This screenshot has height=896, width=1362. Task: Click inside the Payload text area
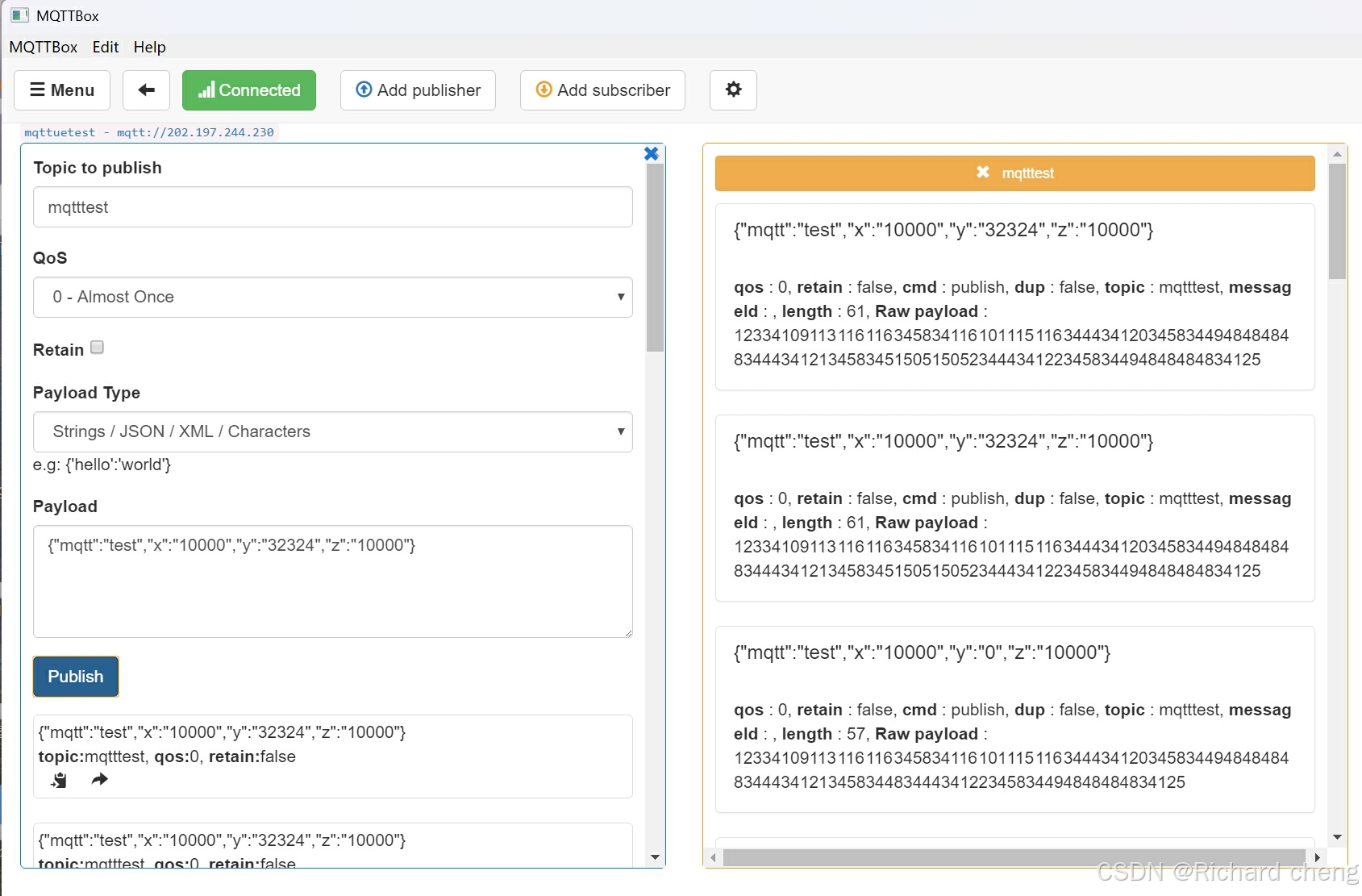pos(333,581)
